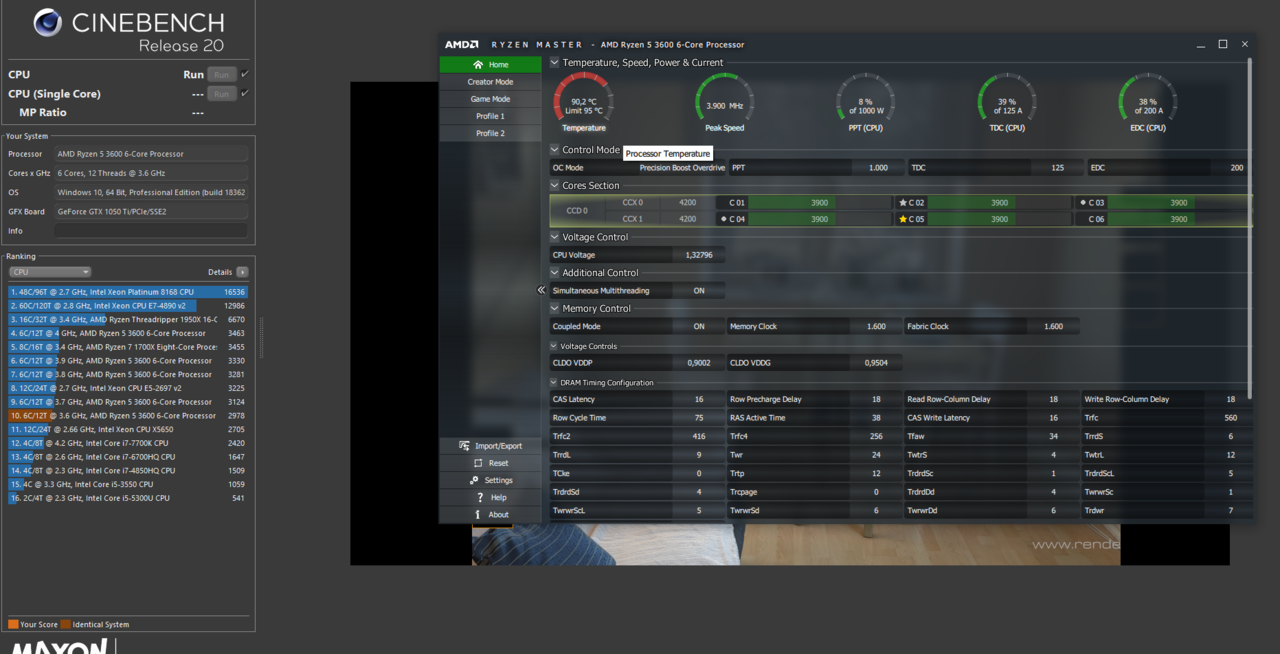1280x654 pixels.
Task: Open Ryzen Master Settings
Action: click(x=490, y=480)
